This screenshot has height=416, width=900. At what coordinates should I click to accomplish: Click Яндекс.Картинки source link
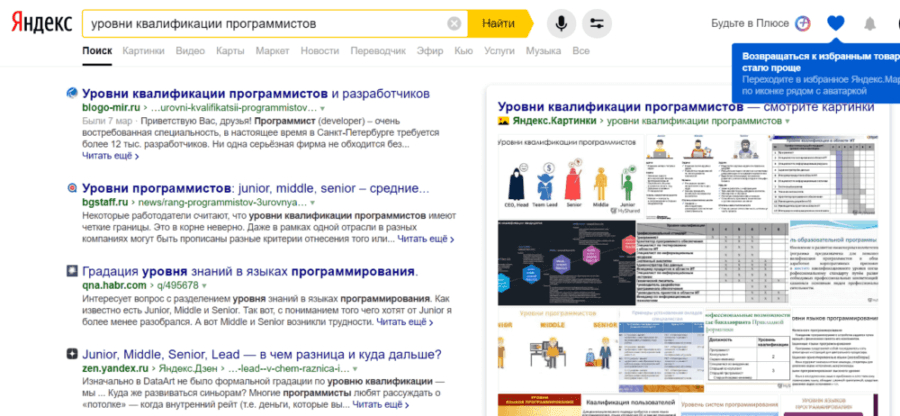pos(554,122)
